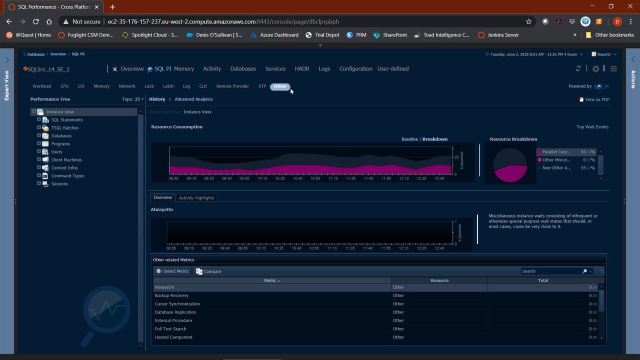Collapse the Instance View node
The height and width of the screenshot is (360, 640).
33,111
